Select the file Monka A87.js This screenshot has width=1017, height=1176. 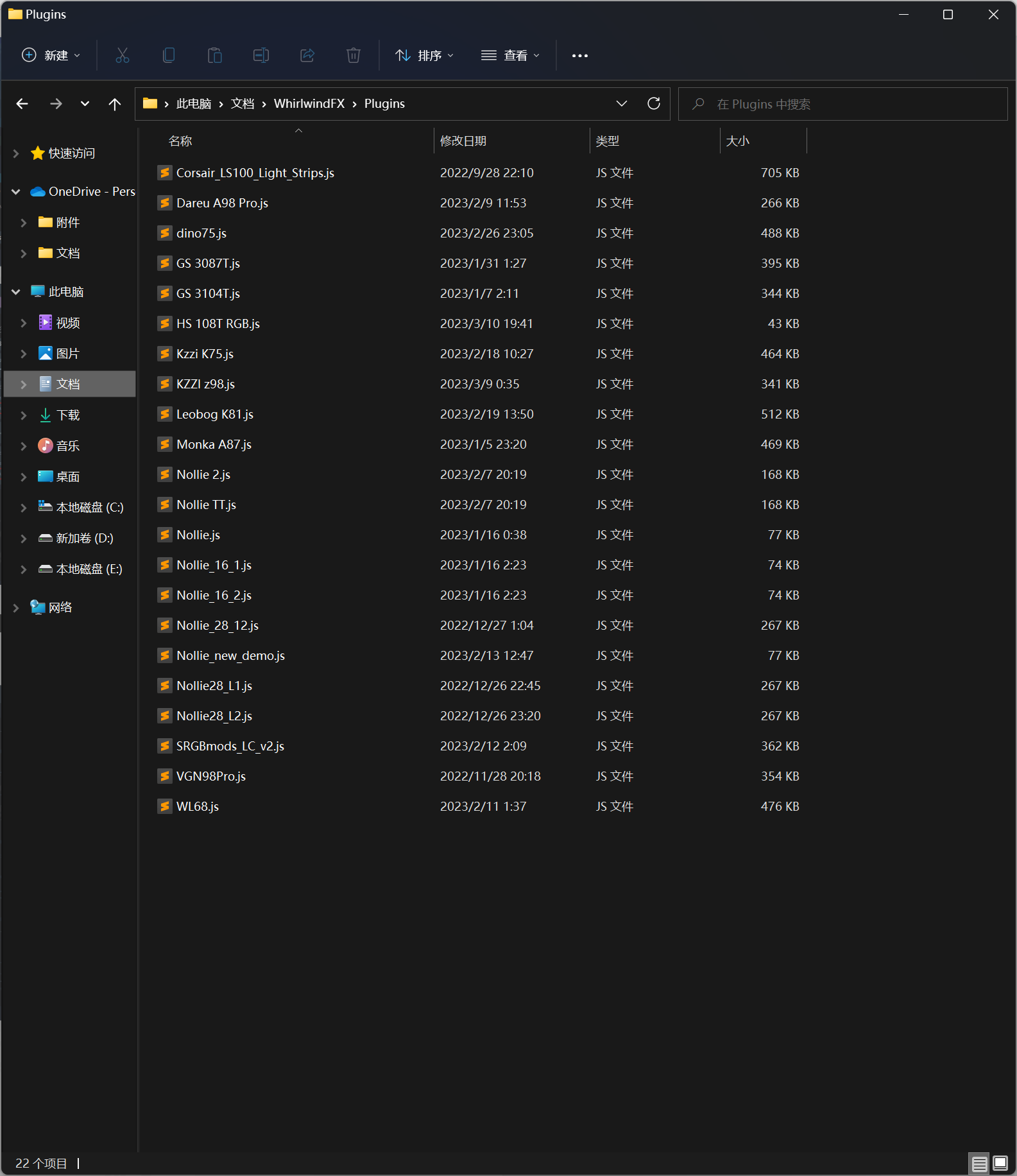[x=214, y=444]
